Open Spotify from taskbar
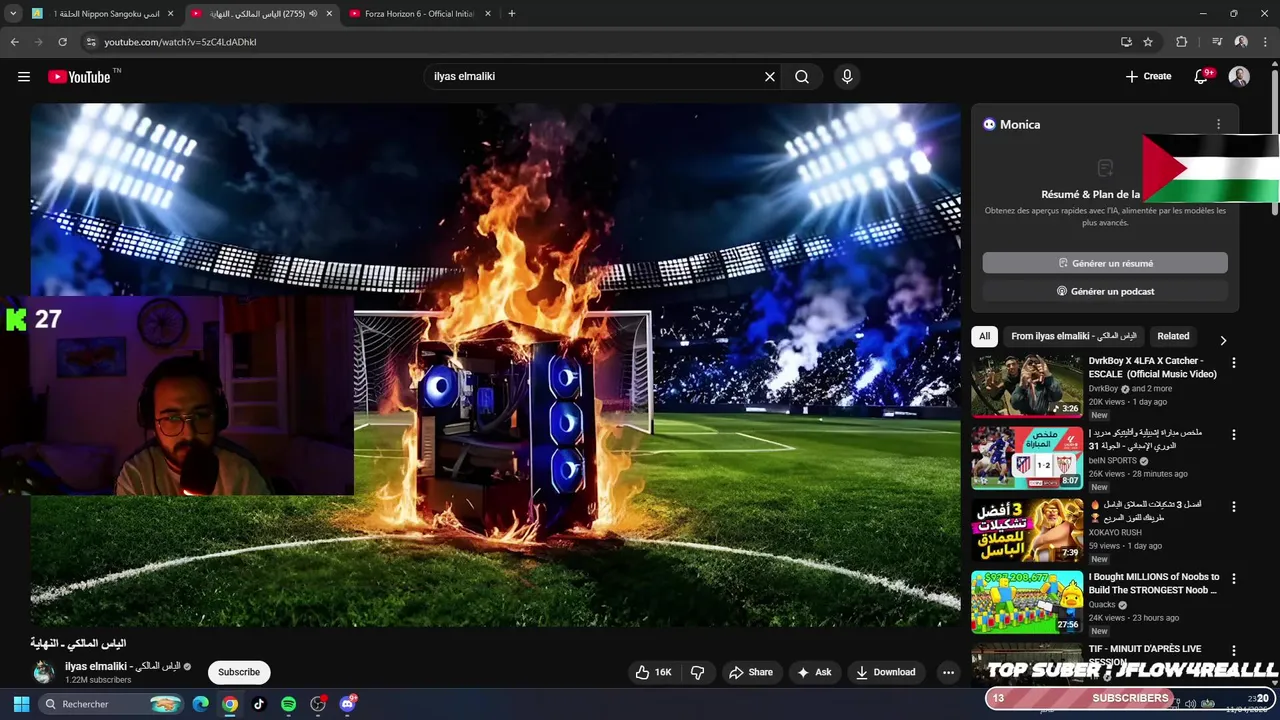The image size is (1280, 720). click(x=288, y=704)
